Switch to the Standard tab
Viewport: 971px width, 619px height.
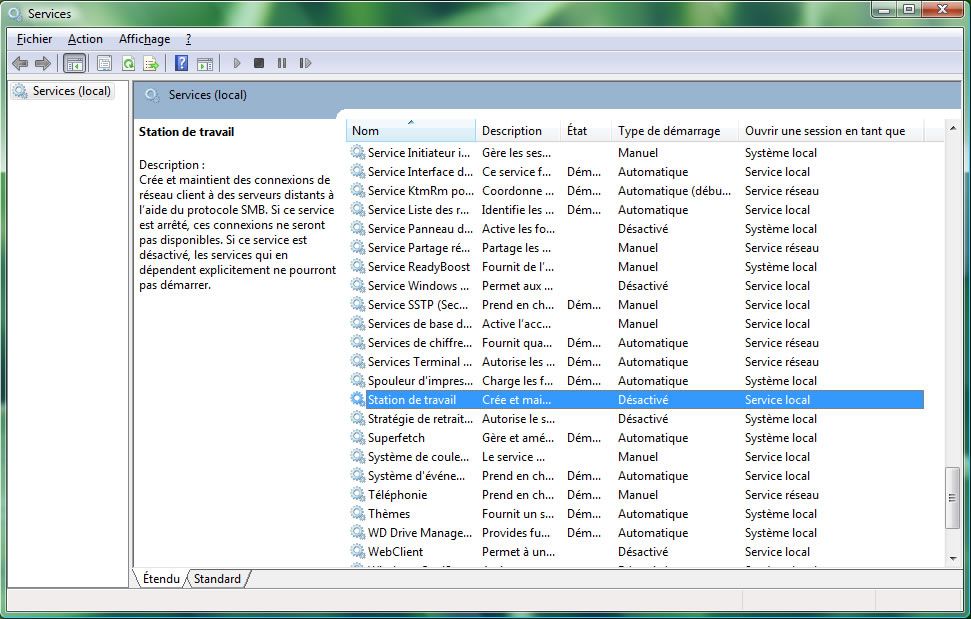click(217, 579)
